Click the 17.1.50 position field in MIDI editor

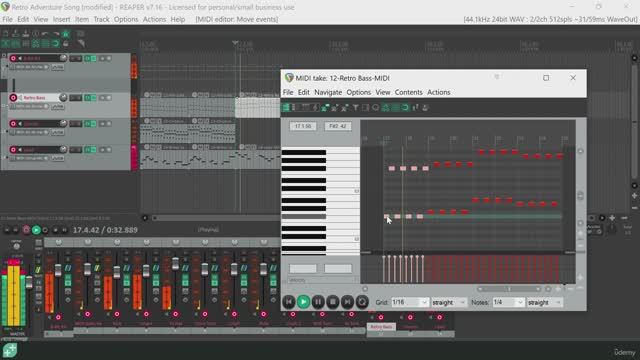[303, 126]
